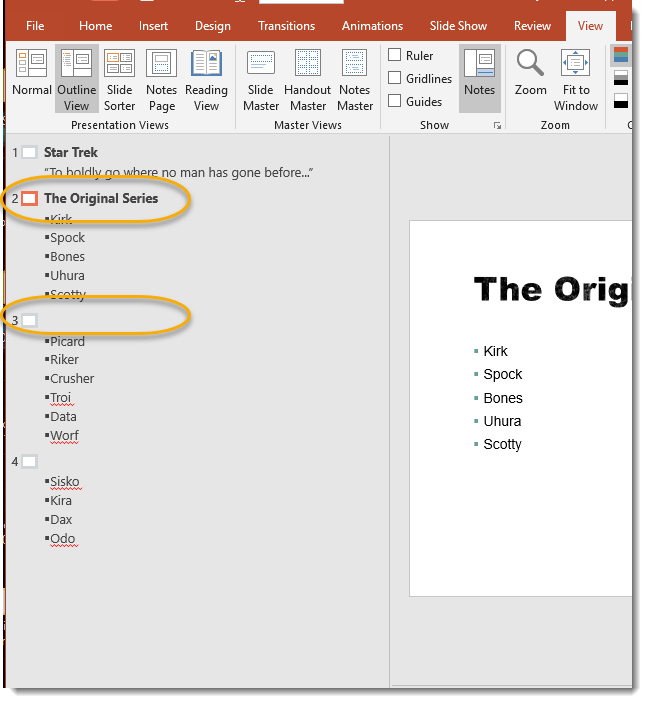Click Fit to Window
This screenshot has width=647, height=703.
click(576, 78)
